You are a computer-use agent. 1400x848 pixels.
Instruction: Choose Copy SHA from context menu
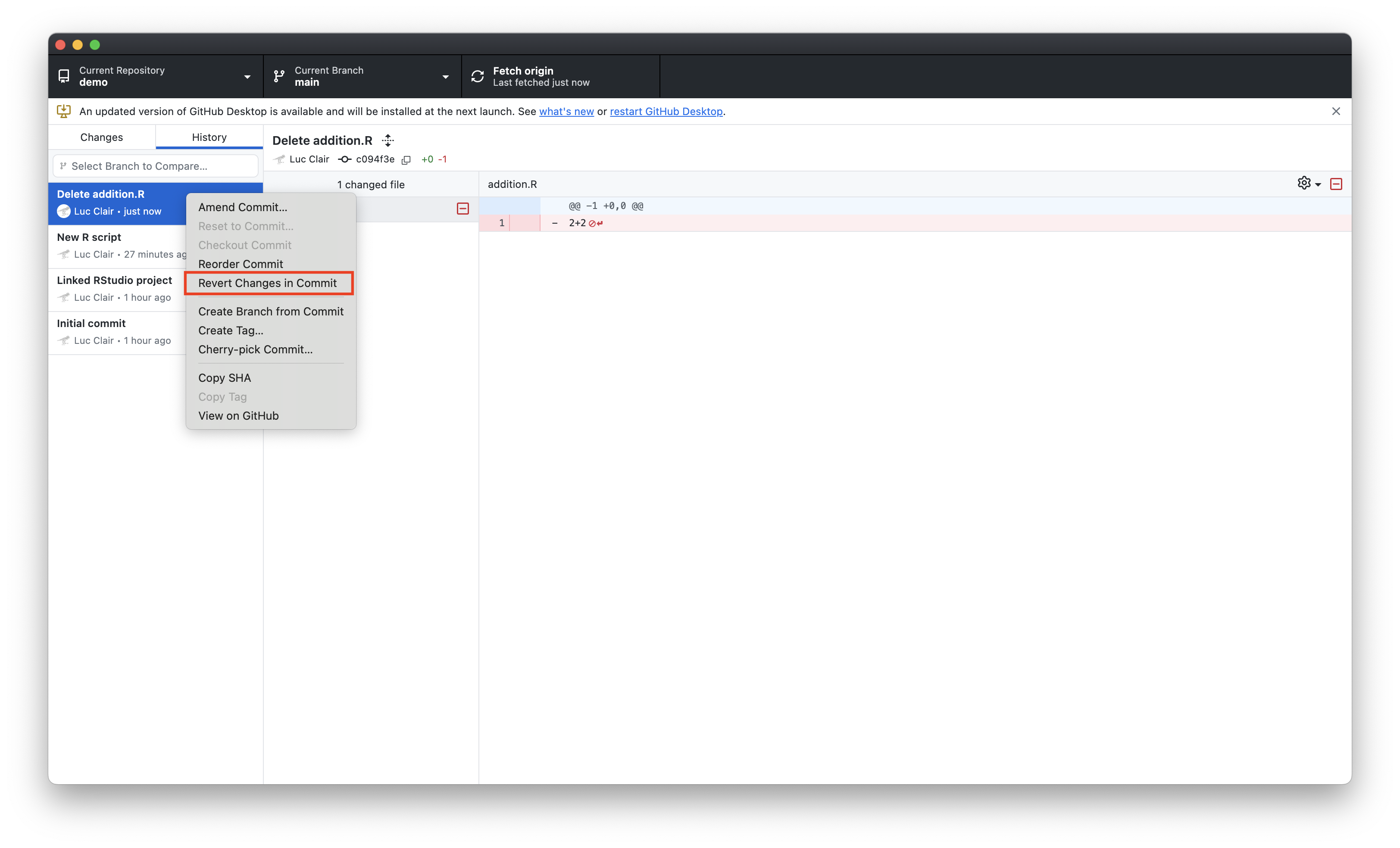(225, 378)
